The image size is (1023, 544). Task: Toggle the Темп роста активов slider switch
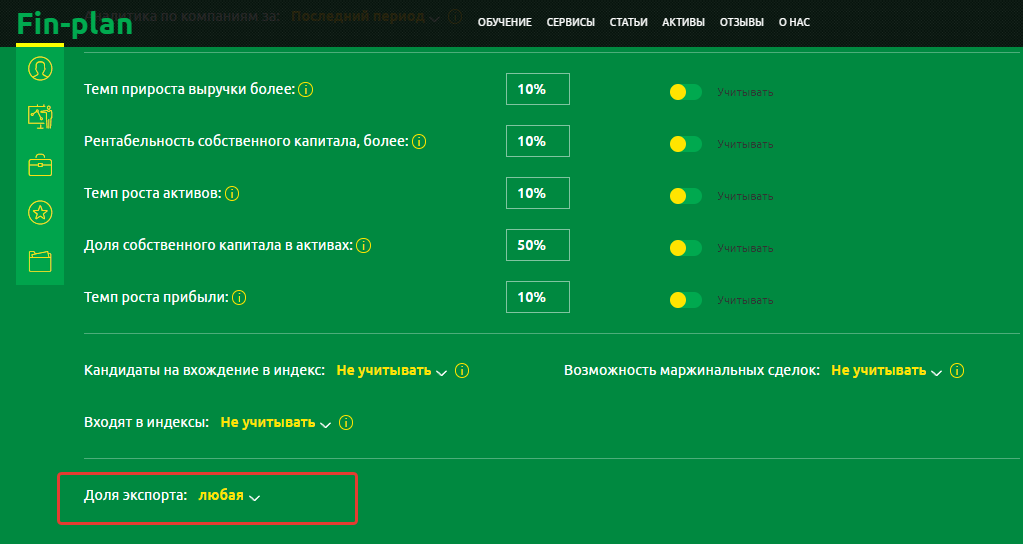tap(685, 196)
